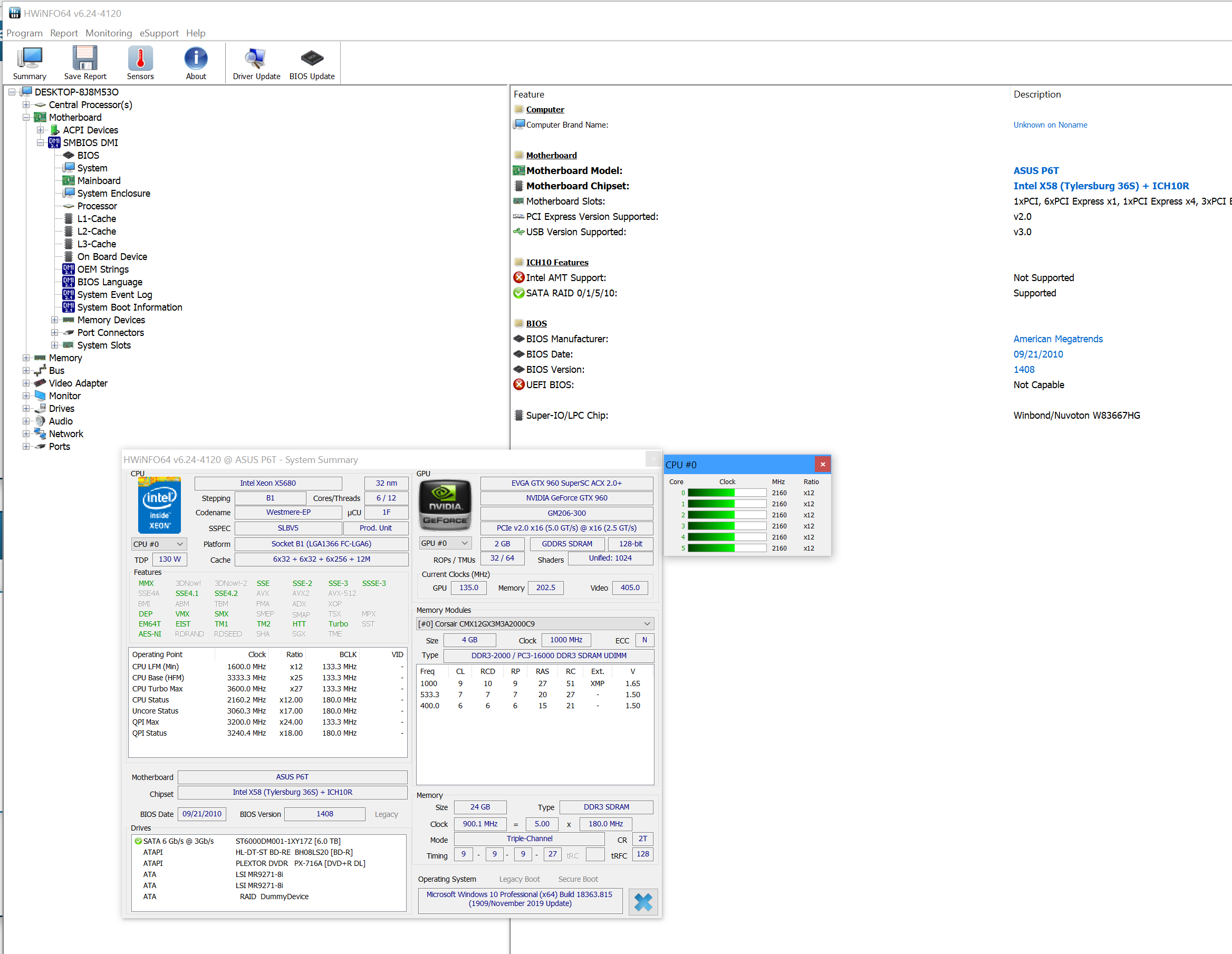The width and height of the screenshot is (1232, 954).
Task: Click the NVIDIA GeForce logo image
Action: pos(445,505)
